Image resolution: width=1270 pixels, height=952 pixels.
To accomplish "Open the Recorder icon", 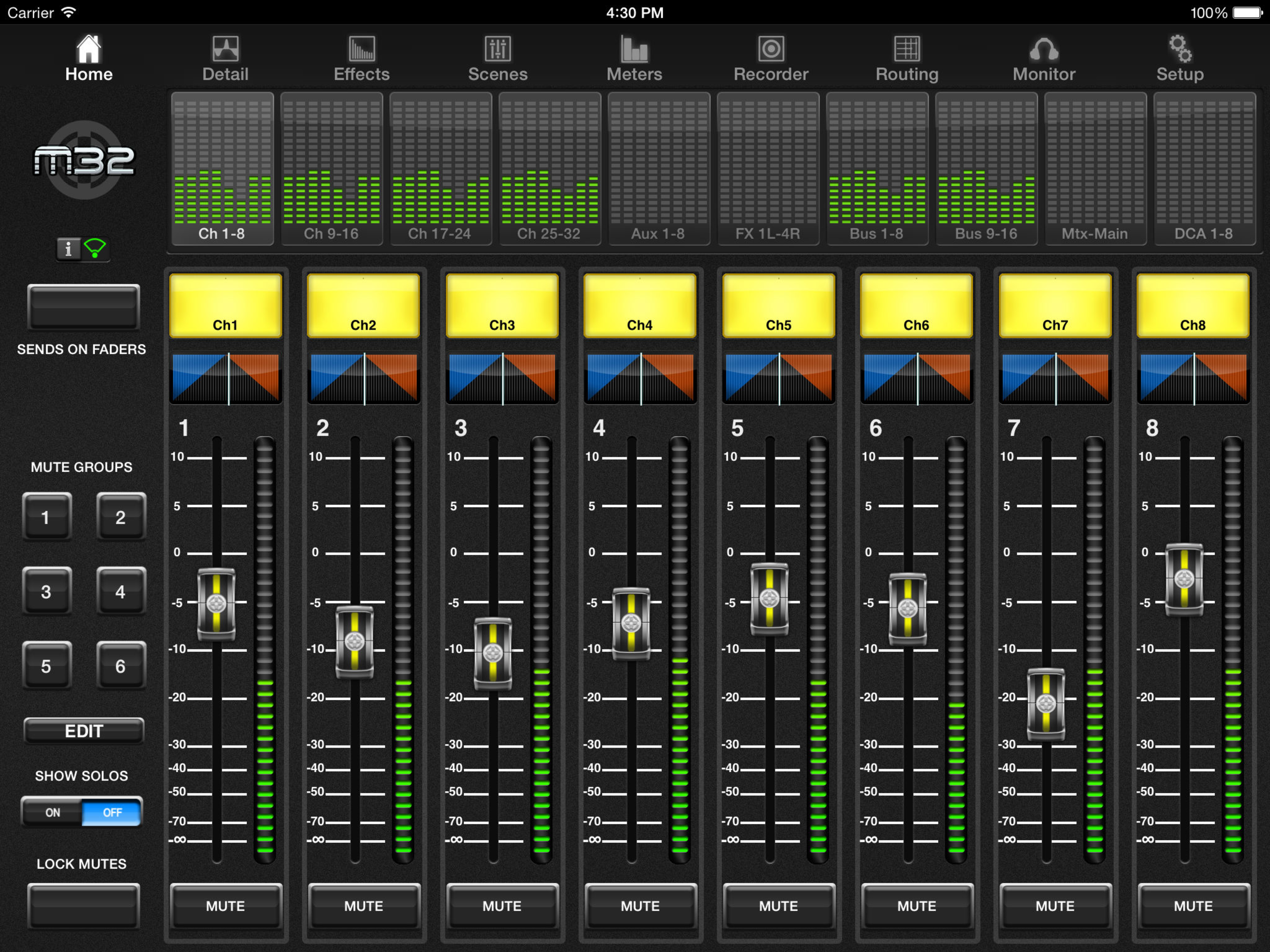I will point(770,50).
